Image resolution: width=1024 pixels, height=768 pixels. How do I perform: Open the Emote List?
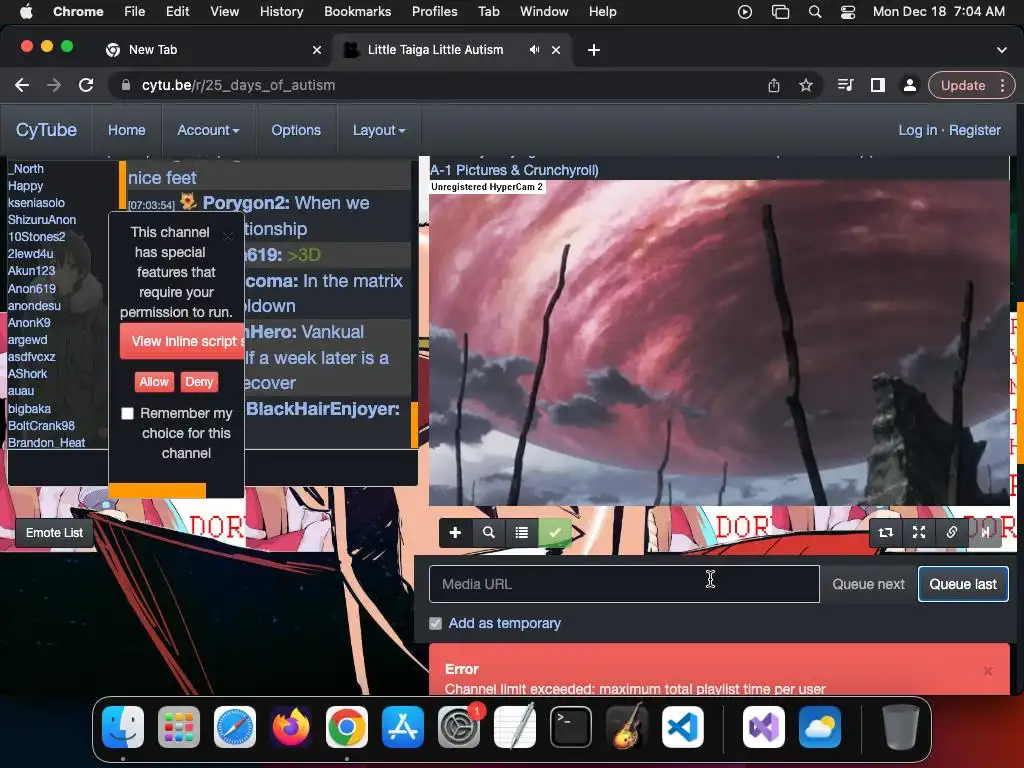(54, 533)
